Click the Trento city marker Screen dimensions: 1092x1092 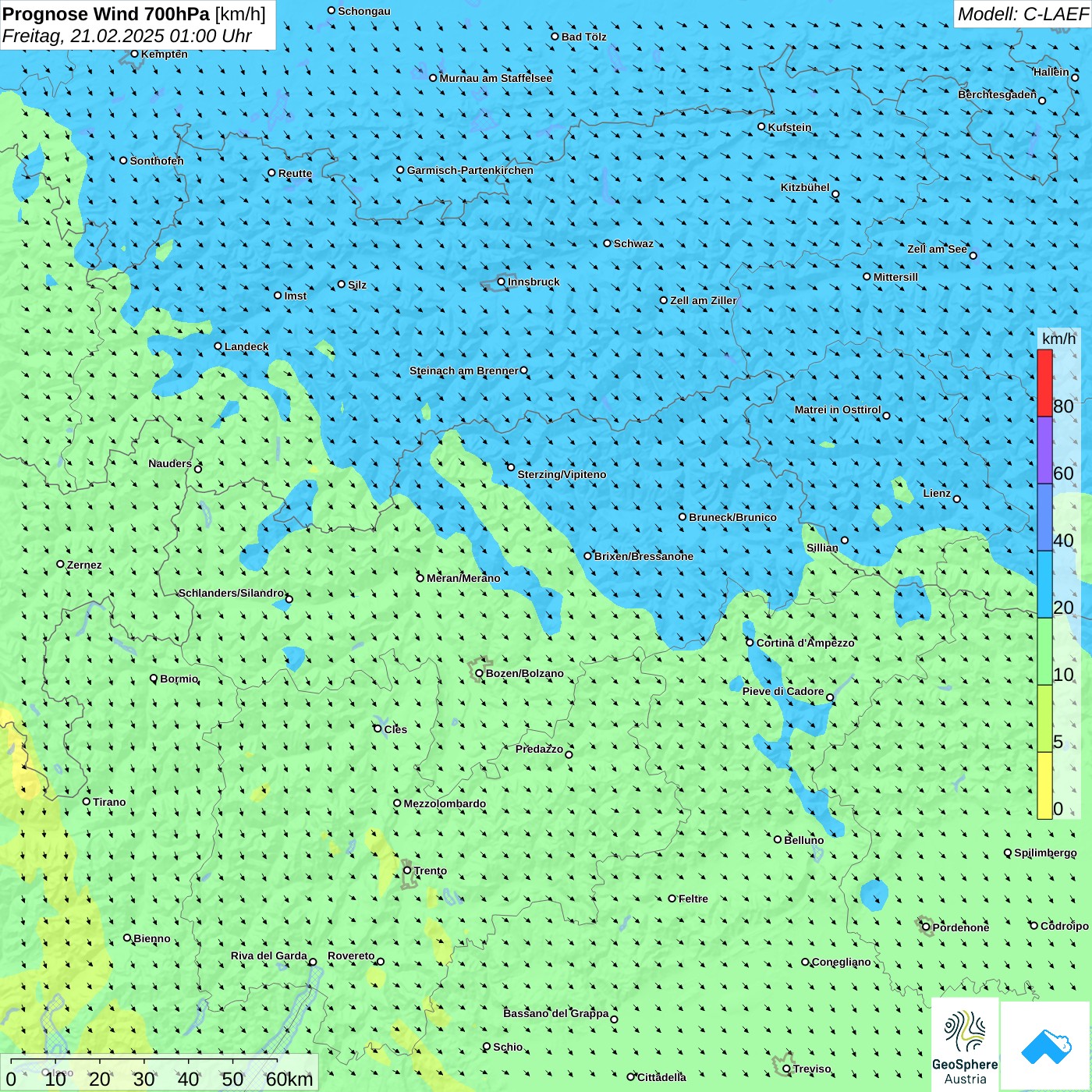pos(407,870)
